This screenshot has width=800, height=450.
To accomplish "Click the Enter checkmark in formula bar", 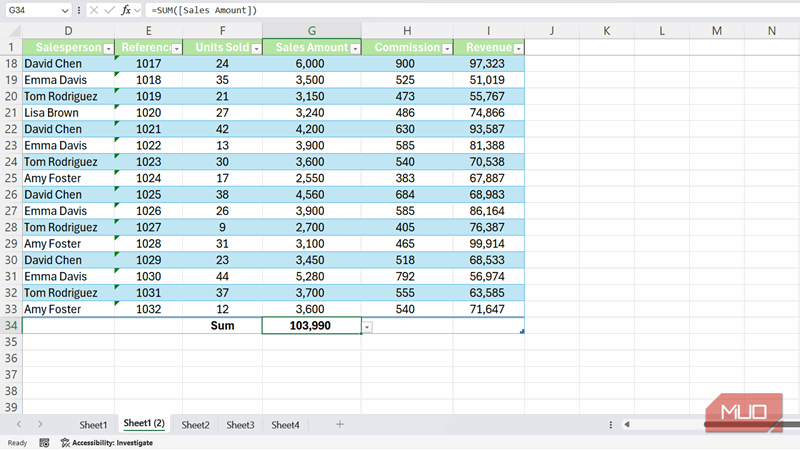I will click(109, 10).
